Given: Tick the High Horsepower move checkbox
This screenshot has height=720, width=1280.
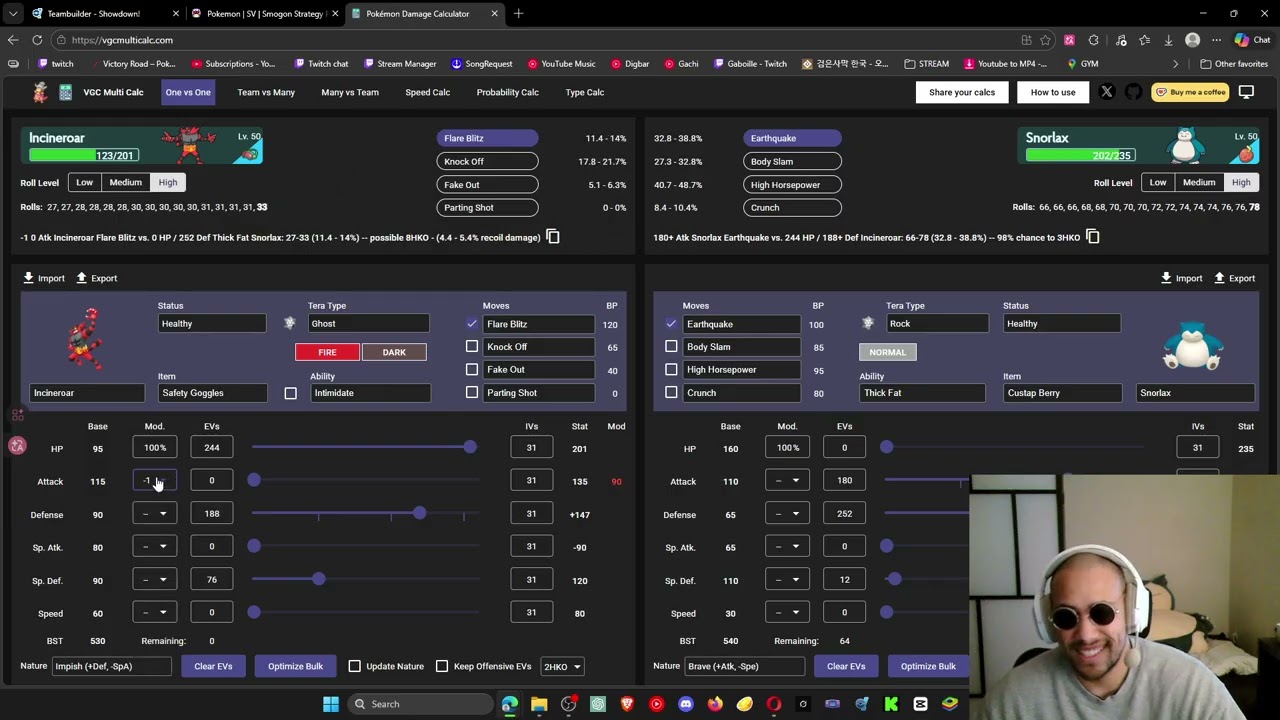Looking at the screenshot, I should coord(671,370).
